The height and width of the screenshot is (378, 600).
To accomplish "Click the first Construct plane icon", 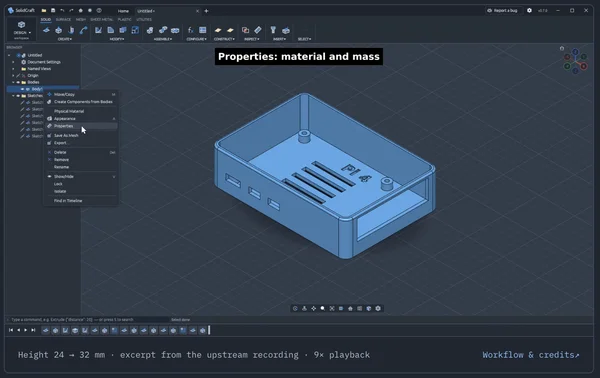I will point(218,30).
